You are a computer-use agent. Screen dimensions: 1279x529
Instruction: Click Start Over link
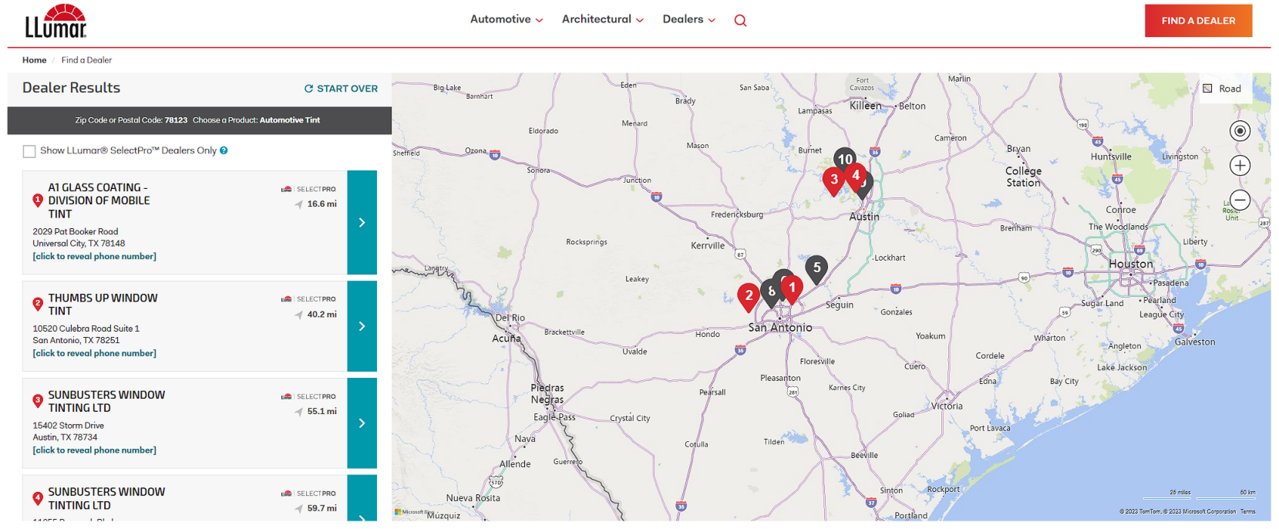click(x=341, y=89)
